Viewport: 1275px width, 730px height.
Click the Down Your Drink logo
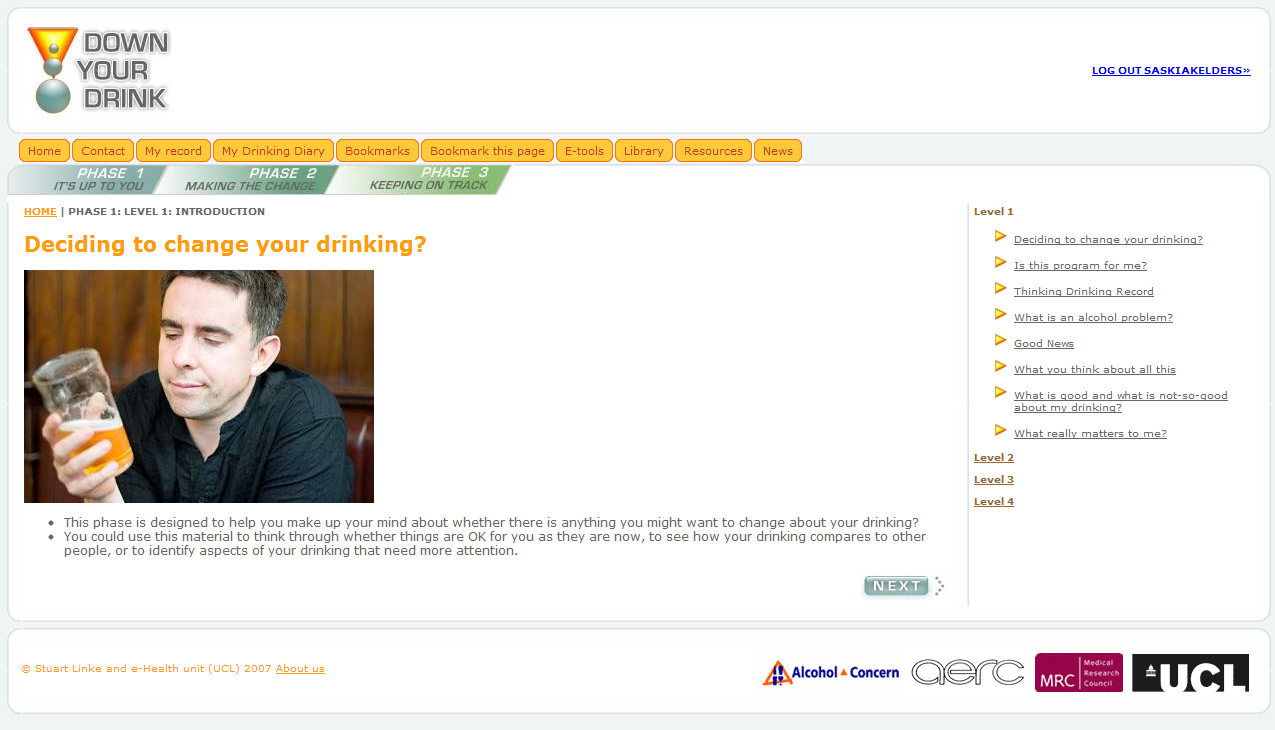click(x=98, y=70)
